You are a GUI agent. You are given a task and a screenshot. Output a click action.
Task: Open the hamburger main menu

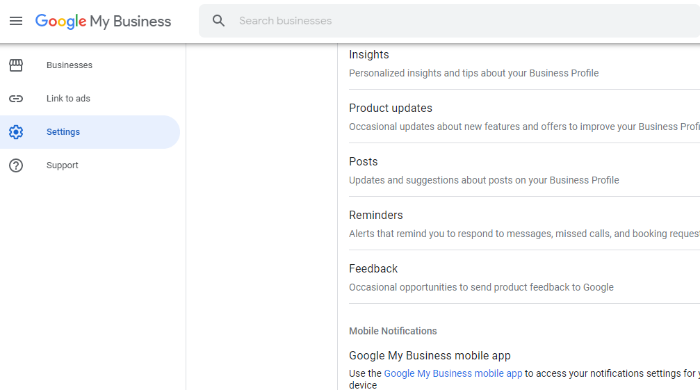(x=16, y=21)
